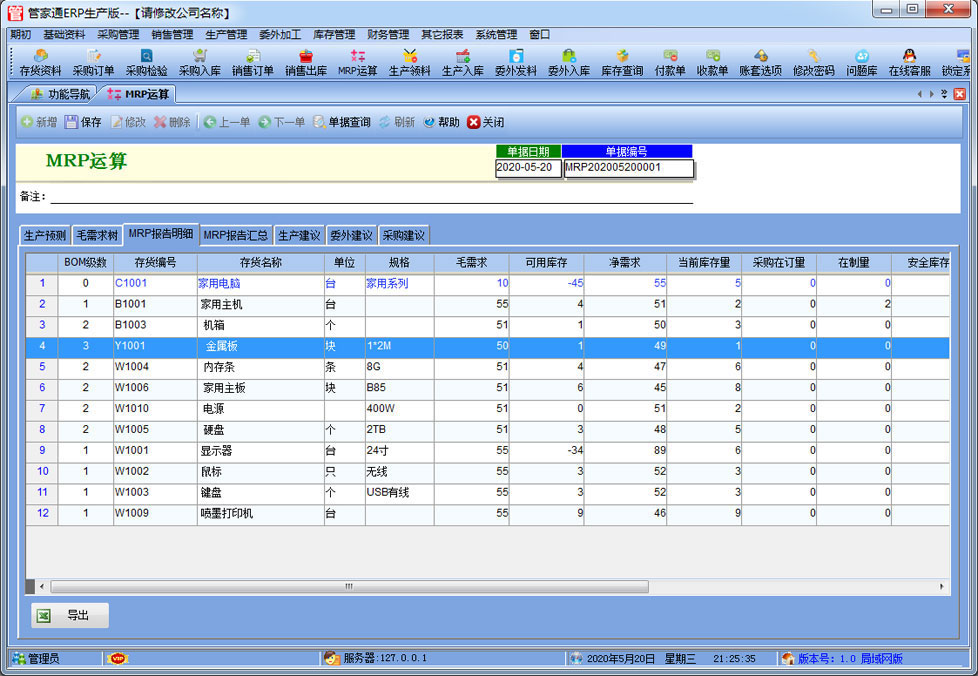This screenshot has height=676, width=978.
Task: Click the 在线客服 penguin icon
Action: click(x=909, y=62)
